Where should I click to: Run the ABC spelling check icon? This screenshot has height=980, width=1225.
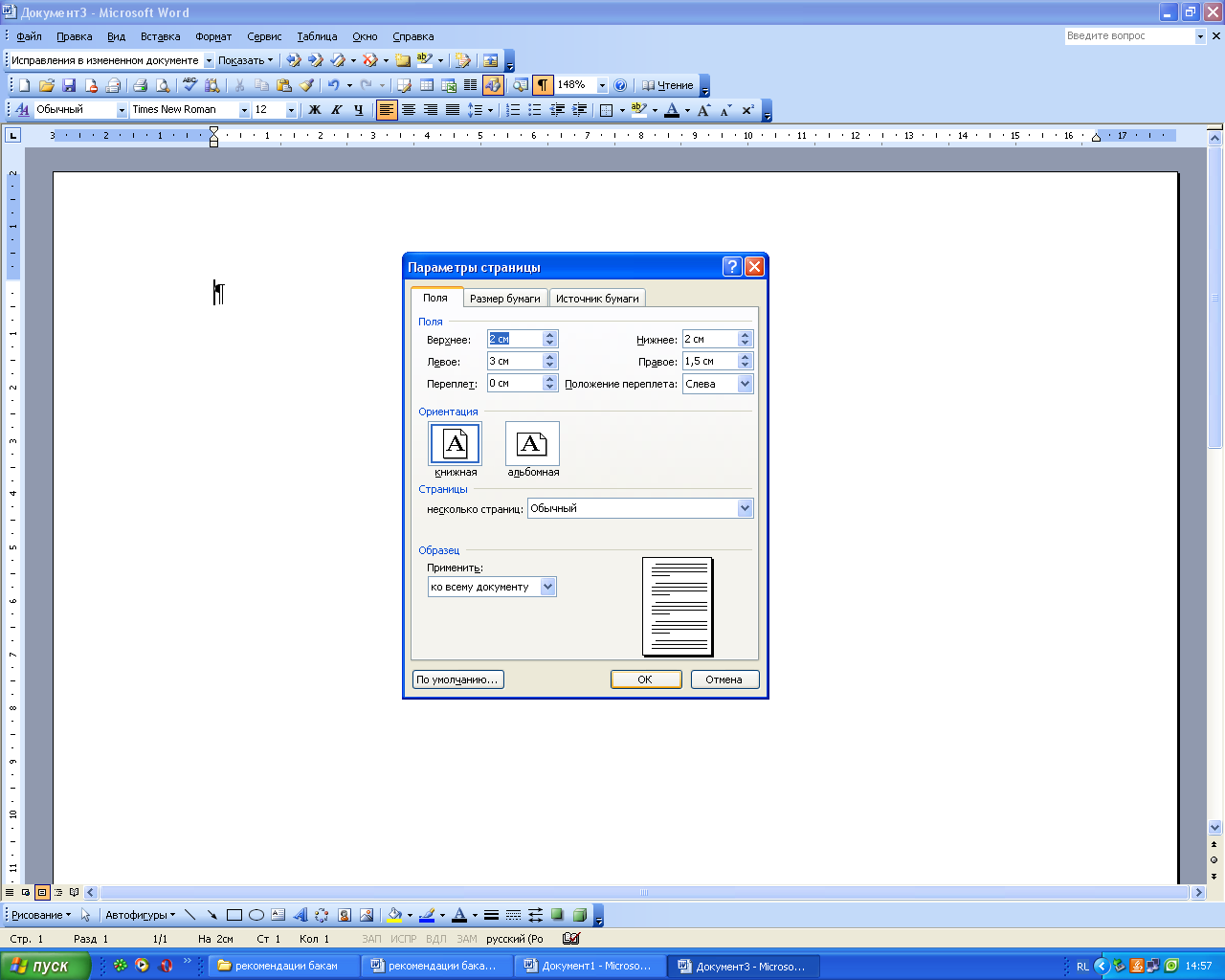coord(189,85)
